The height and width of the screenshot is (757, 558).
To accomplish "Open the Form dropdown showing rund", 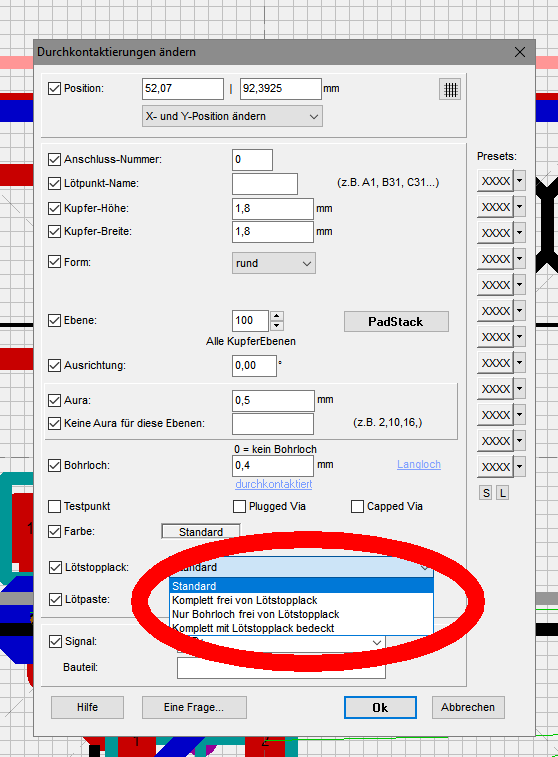I will tap(274, 263).
